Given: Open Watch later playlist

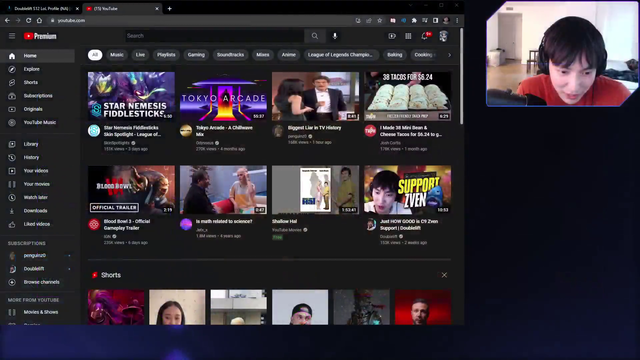Looking at the screenshot, I should pyautogui.click(x=37, y=197).
